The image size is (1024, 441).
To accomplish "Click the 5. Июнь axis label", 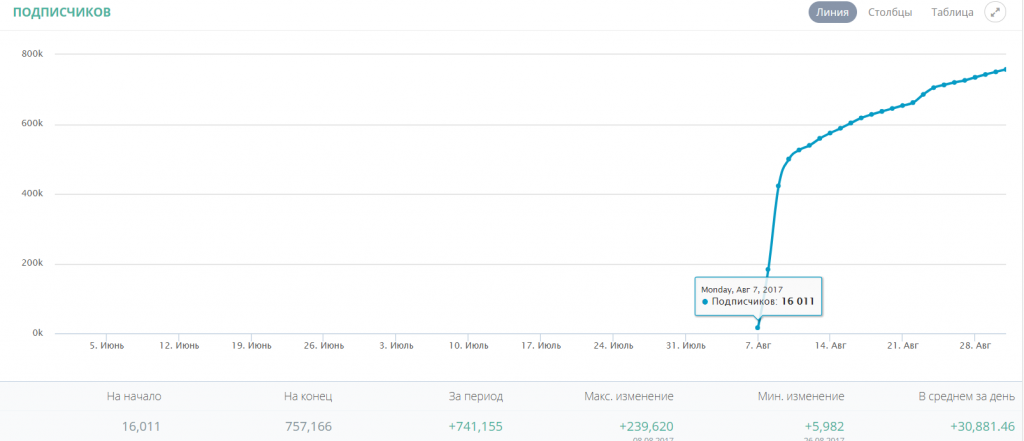I will pyautogui.click(x=106, y=346).
